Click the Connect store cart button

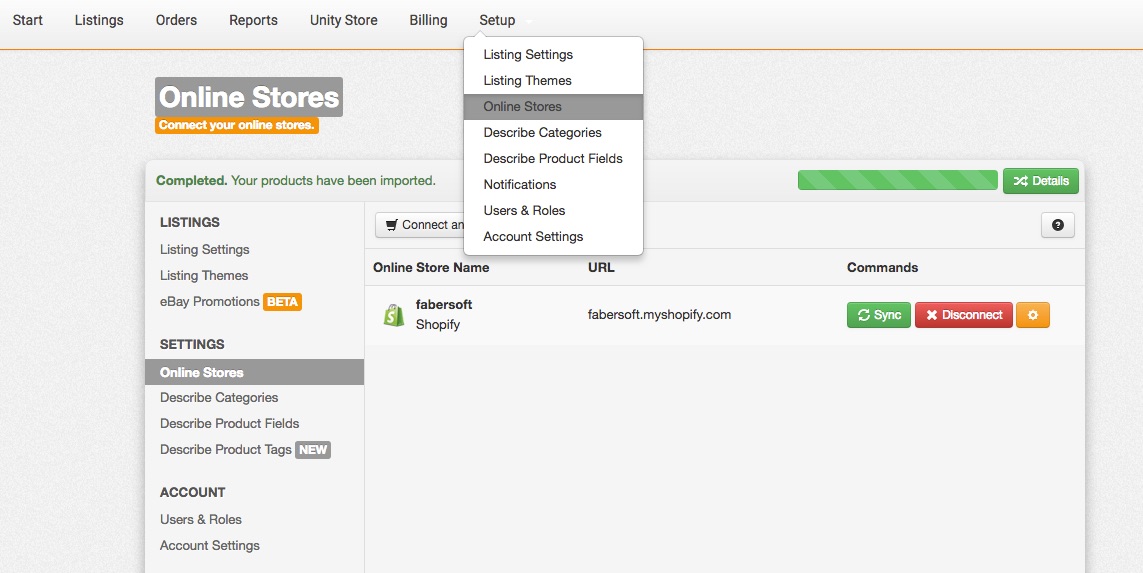click(x=420, y=225)
